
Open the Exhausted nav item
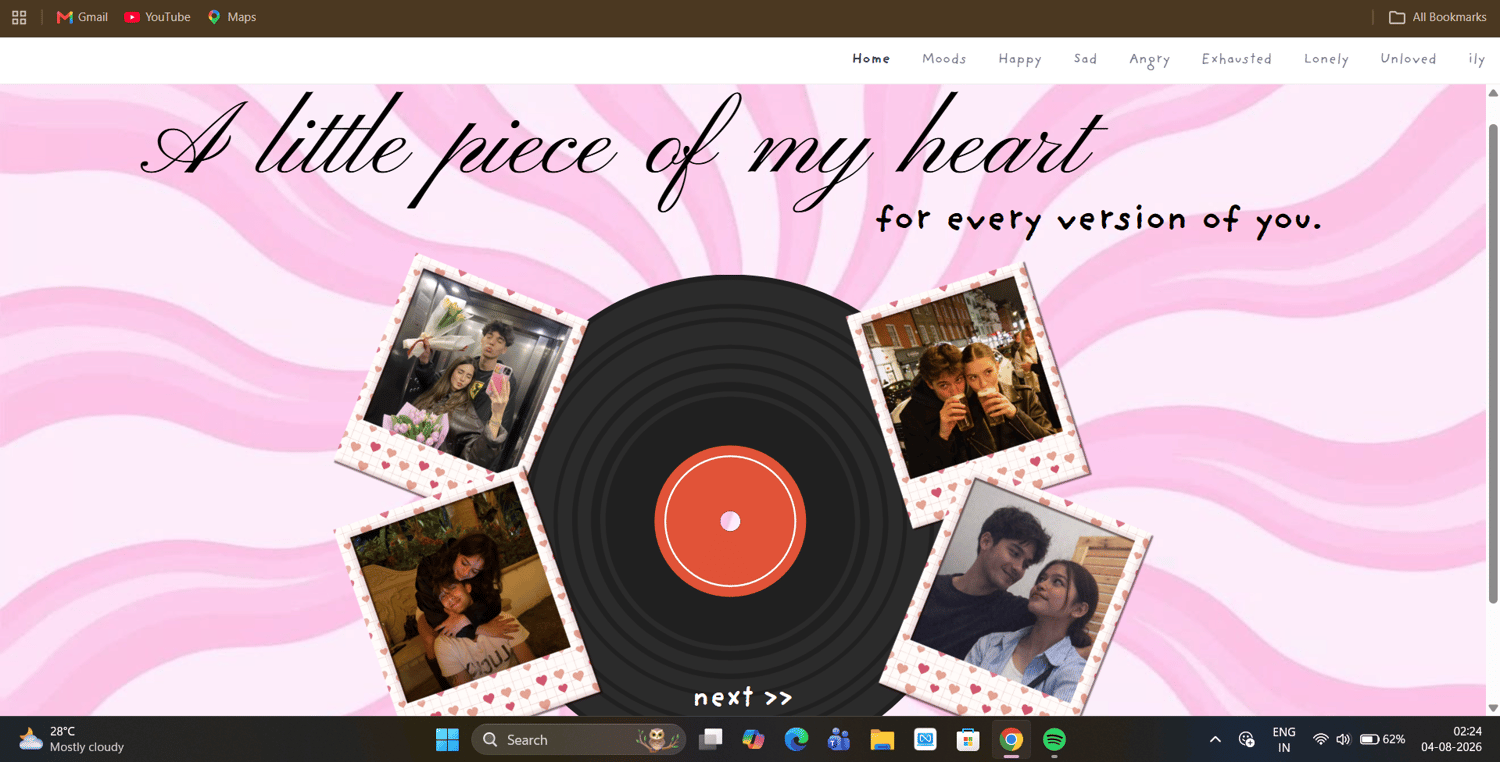coord(1236,59)
